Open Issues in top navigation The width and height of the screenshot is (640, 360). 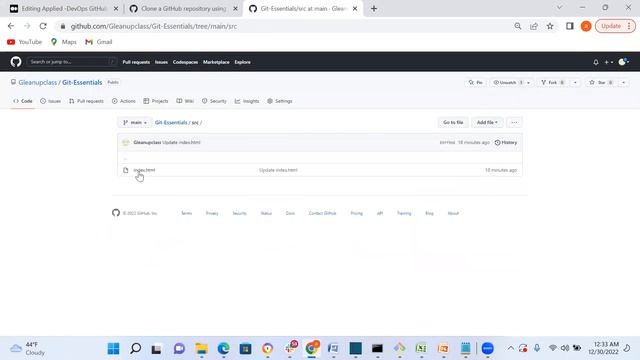(x=161, y=62)
